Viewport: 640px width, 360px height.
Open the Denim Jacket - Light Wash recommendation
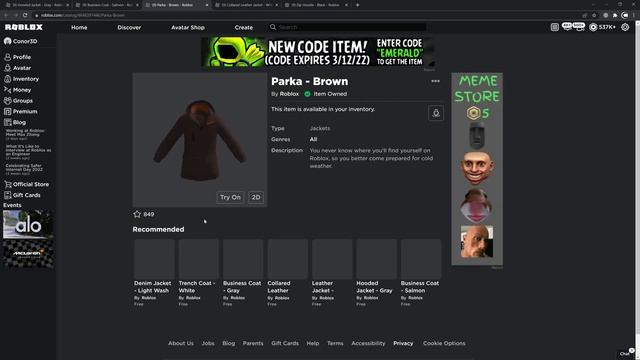point(154,273)
